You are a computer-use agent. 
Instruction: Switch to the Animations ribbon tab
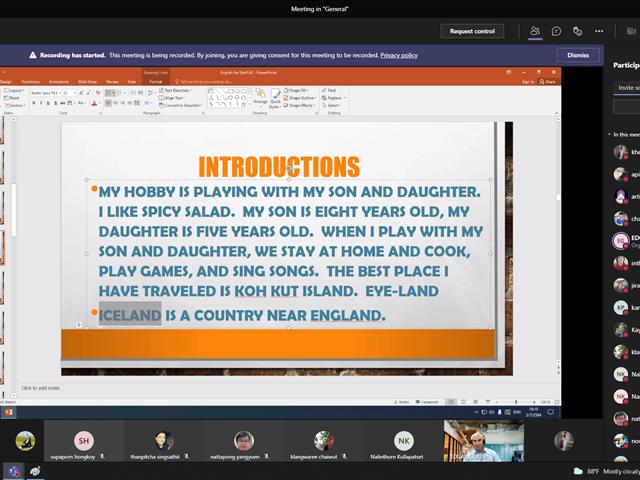coord(59,82)
